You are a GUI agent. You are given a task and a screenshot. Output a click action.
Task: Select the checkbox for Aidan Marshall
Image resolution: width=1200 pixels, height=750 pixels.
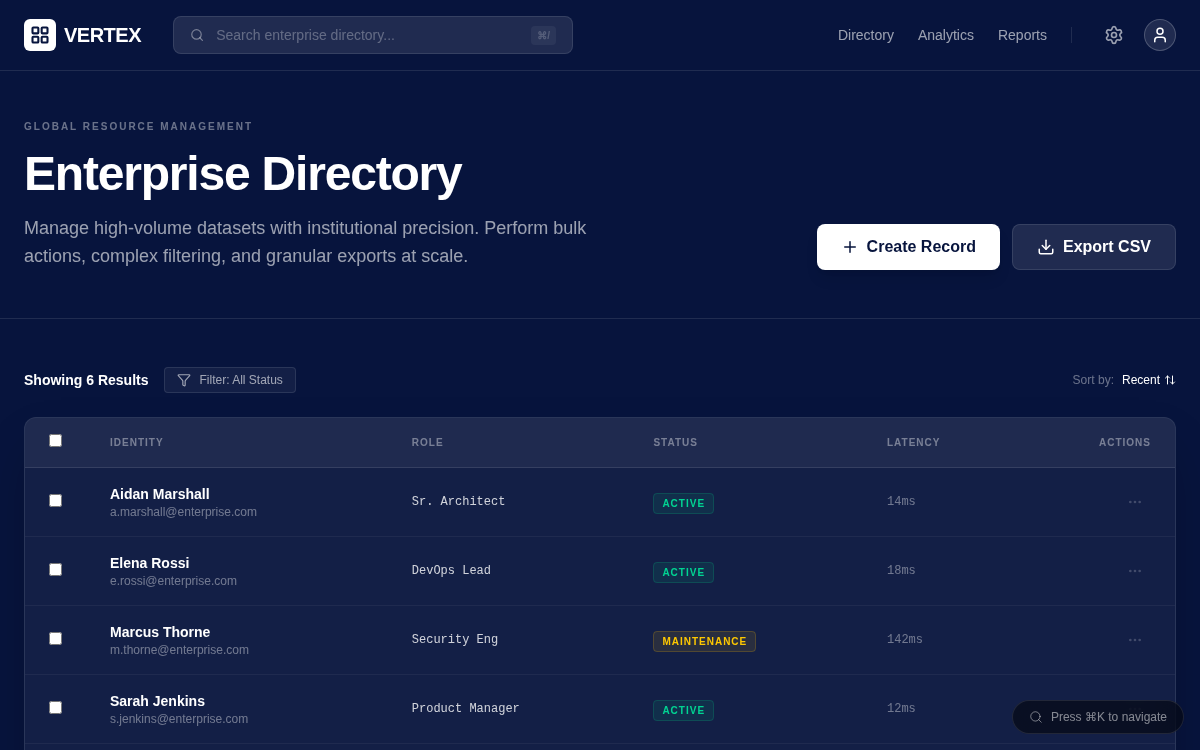point(55,501)
